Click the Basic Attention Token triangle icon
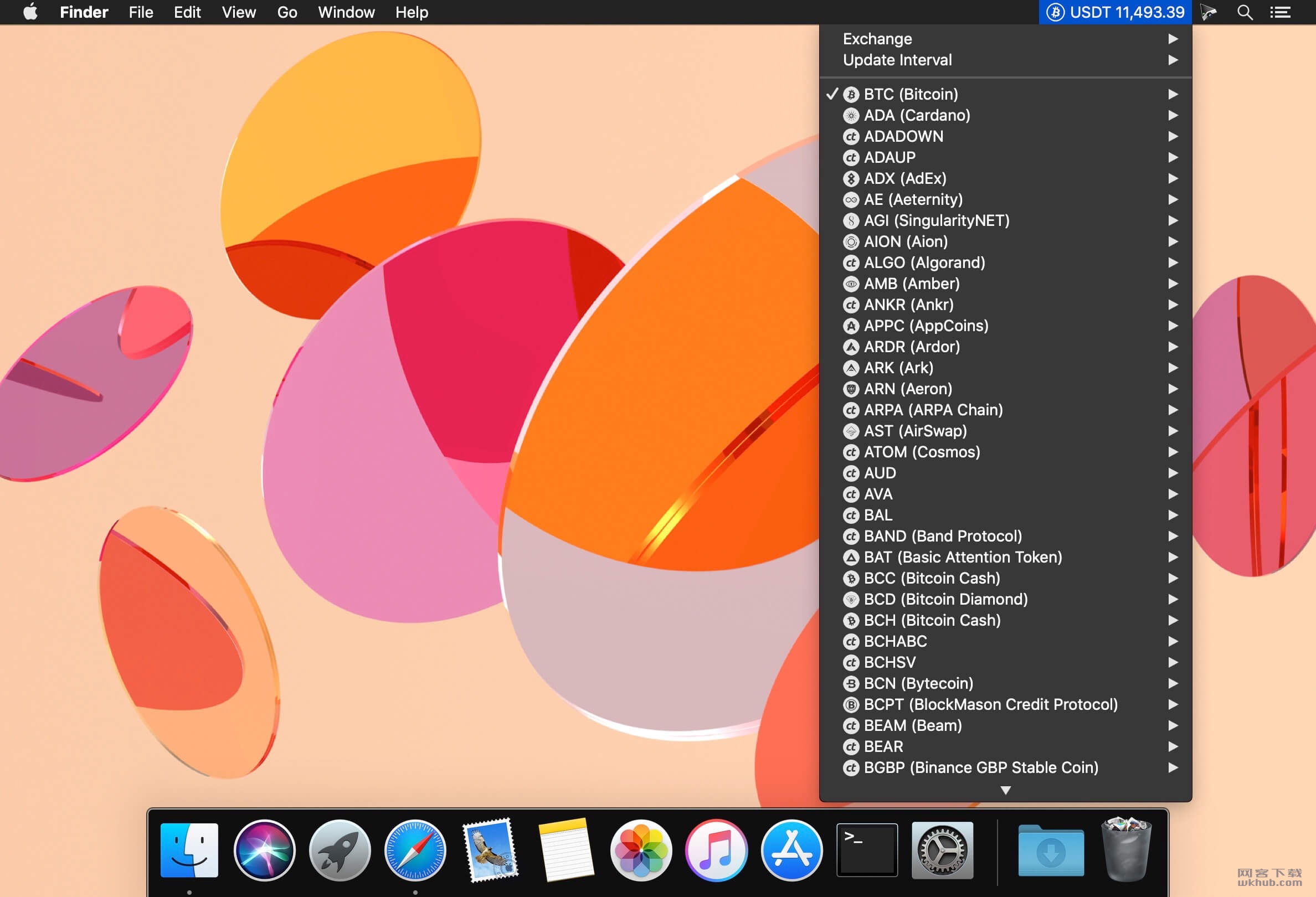This screenshot has width=1316, height=897. click(x=851, y=558)
